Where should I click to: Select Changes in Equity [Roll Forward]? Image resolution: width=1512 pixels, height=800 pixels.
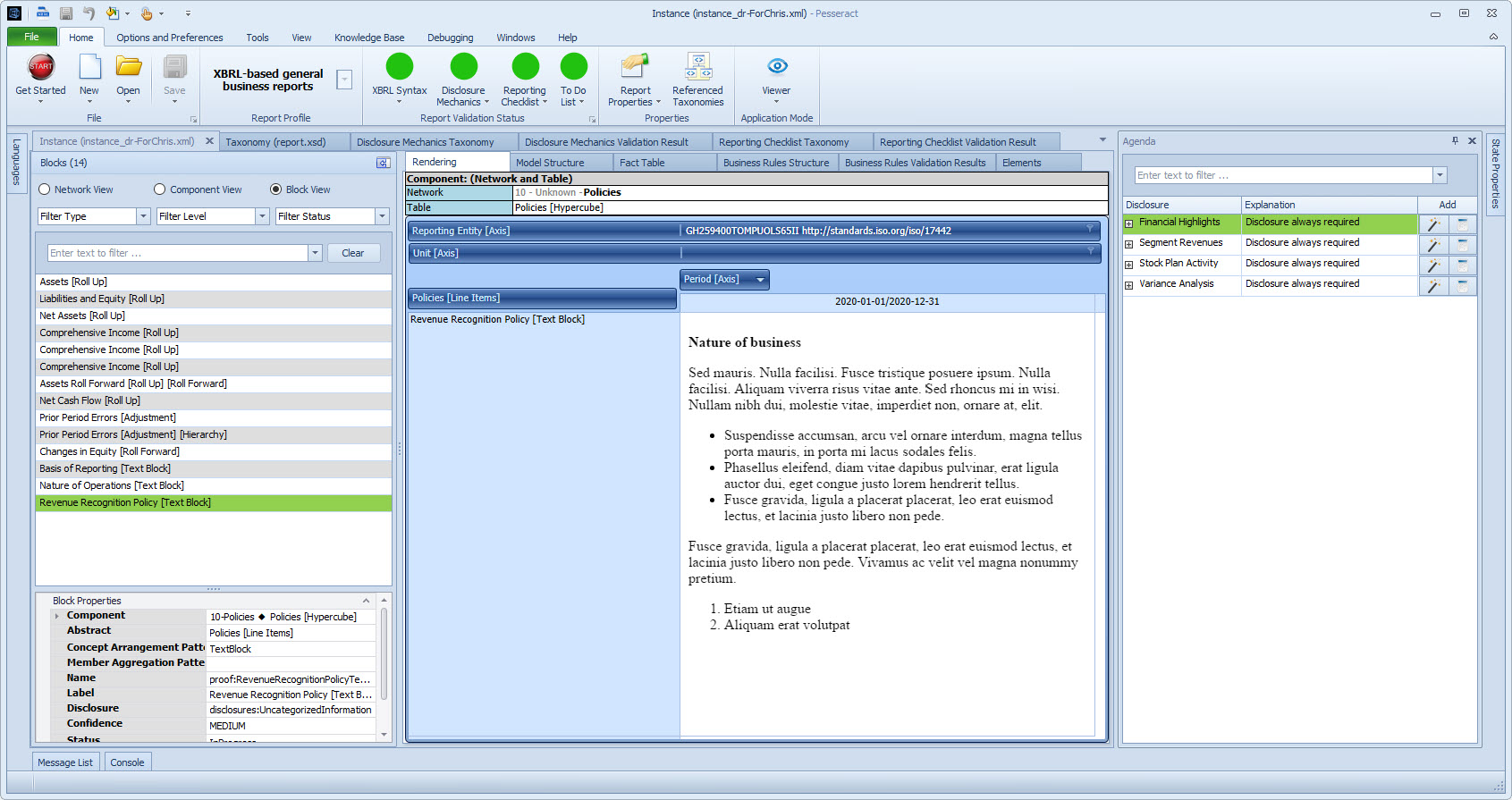point(213,451)
